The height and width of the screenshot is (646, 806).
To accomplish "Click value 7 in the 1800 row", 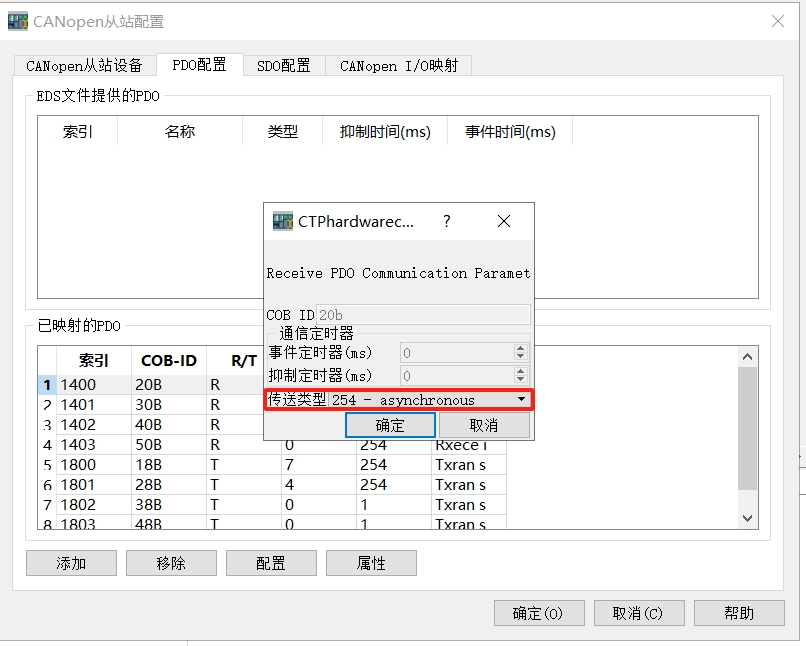I will (319, 465).
